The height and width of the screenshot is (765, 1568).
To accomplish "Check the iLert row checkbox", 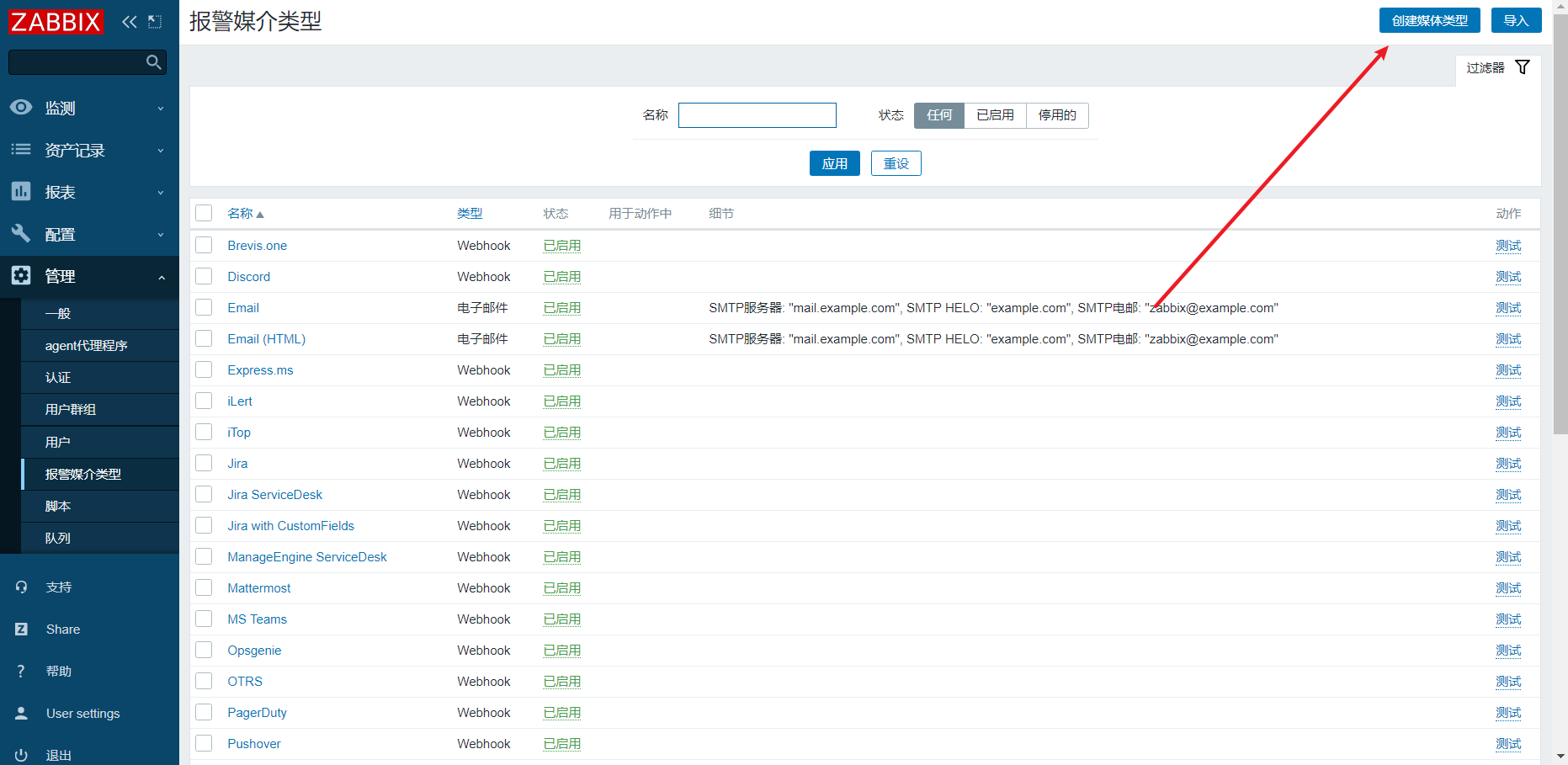I will pyautogui.click(x=204, y=401).
